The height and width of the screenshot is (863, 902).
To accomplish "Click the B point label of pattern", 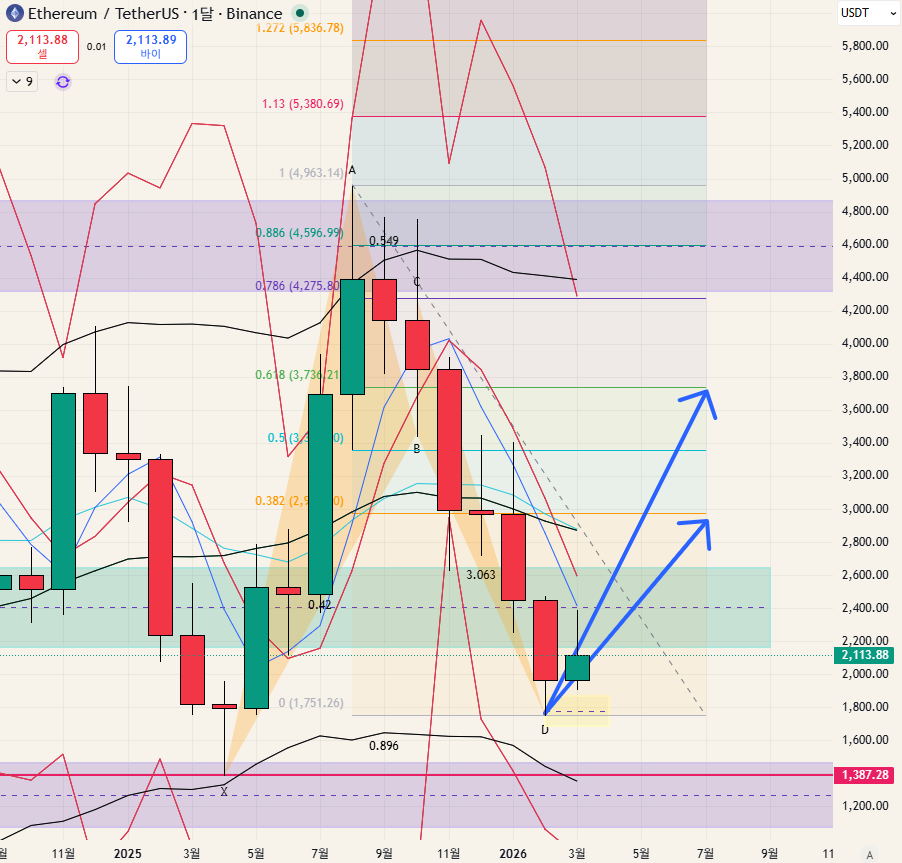I will tap(417, 448).
